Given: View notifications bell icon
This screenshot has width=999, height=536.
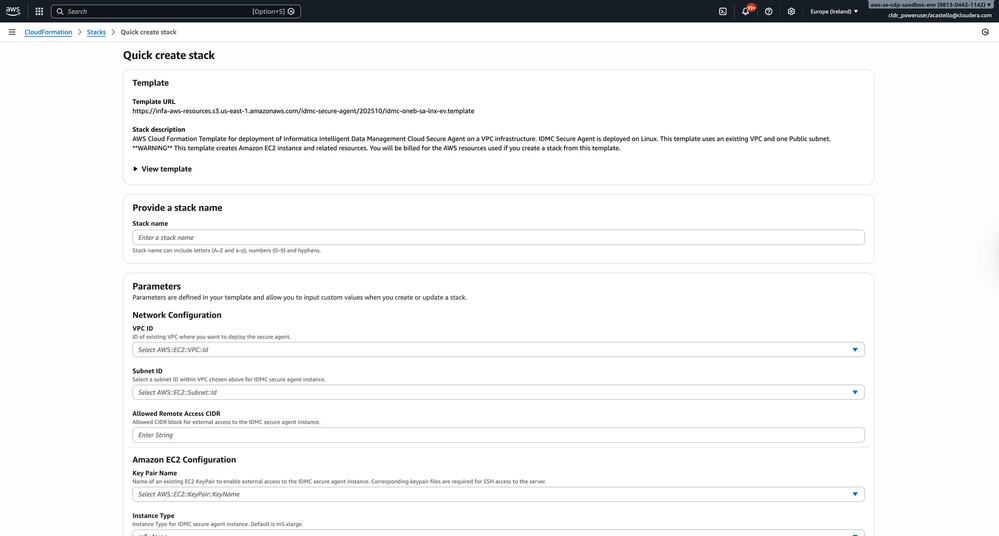Looking at the screenshot, I should click(745, 11).
